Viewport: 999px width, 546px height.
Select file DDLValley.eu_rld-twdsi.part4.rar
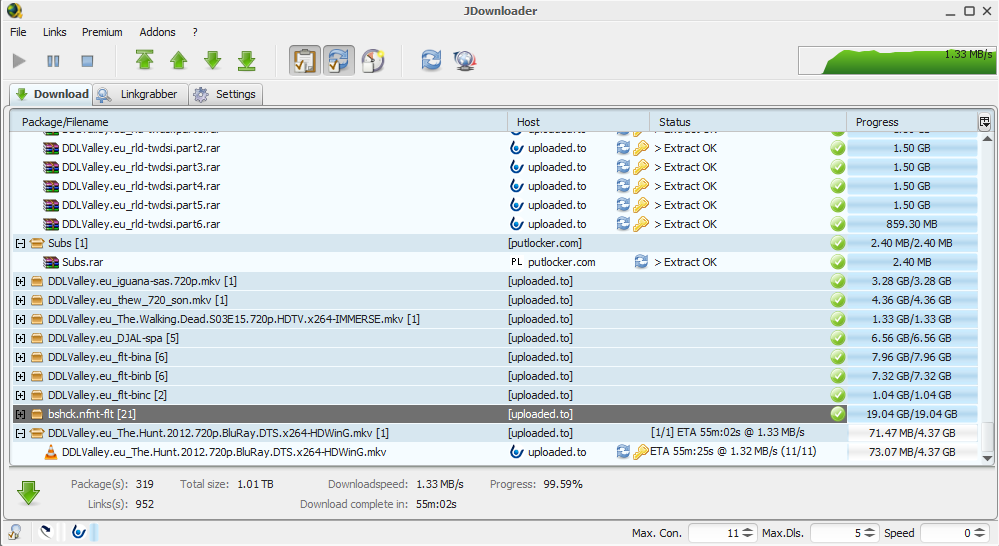click(141, 186)
